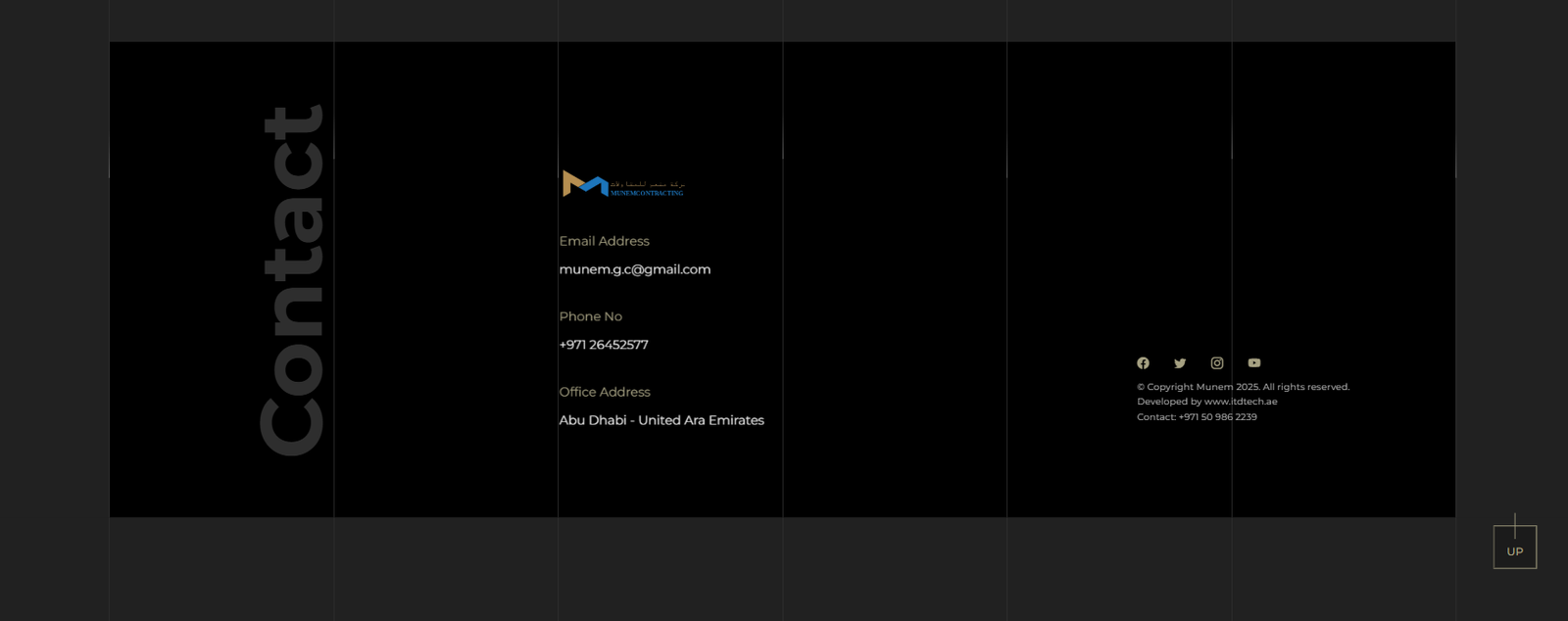Click the Email Address label
Image resolution: width=1568 pixels, height=621 pixels.
tap(604, 241)
